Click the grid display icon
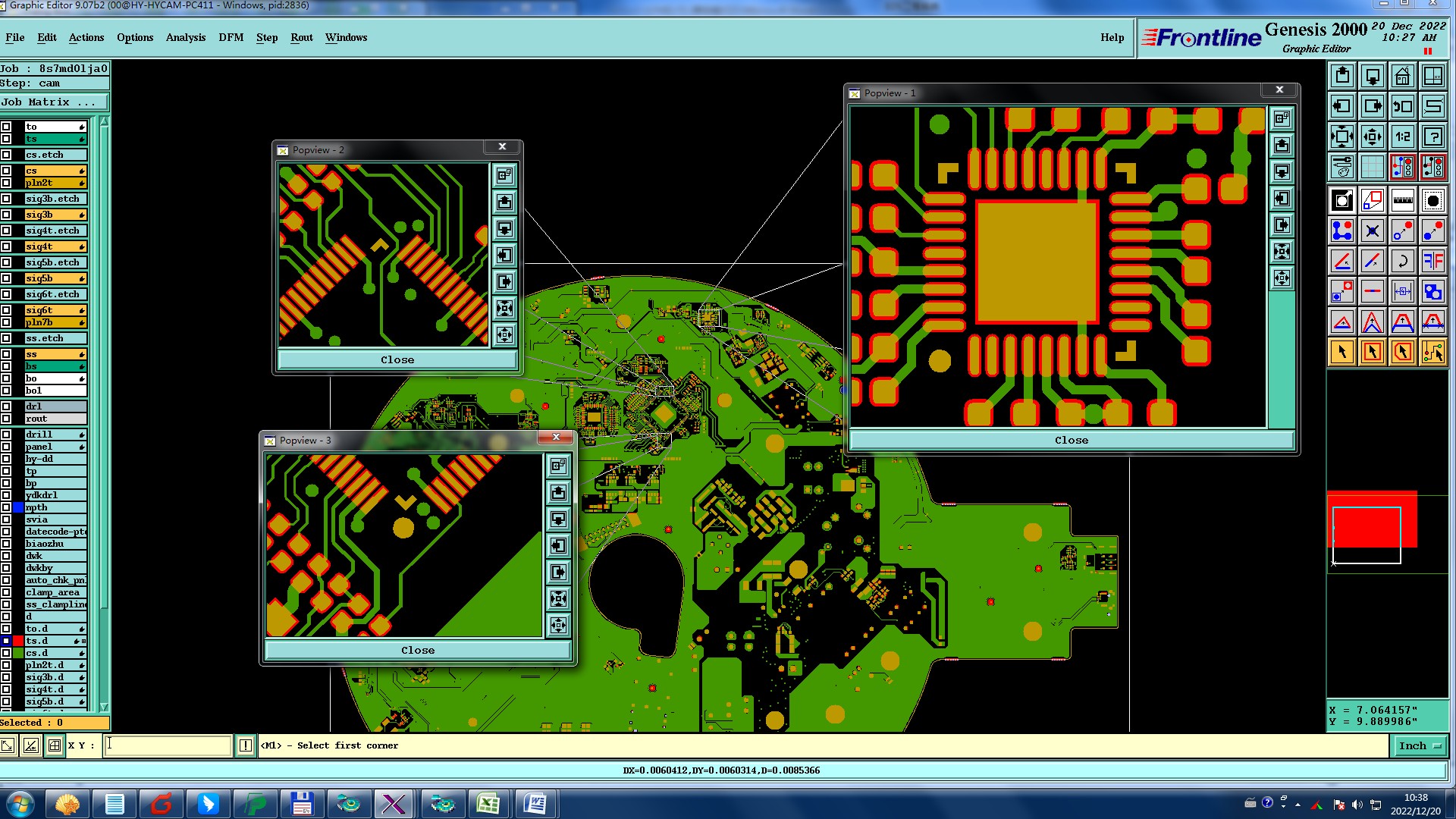 click(x=1372, y=166)
